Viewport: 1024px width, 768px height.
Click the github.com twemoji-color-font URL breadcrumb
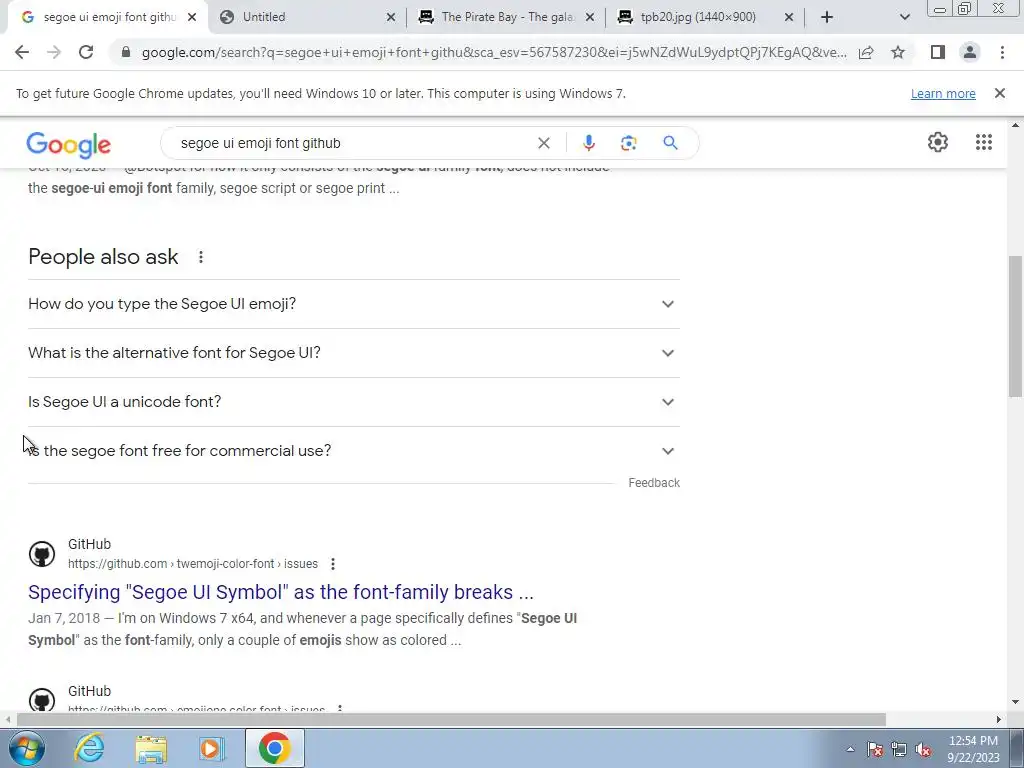click(x=193, y=564)
